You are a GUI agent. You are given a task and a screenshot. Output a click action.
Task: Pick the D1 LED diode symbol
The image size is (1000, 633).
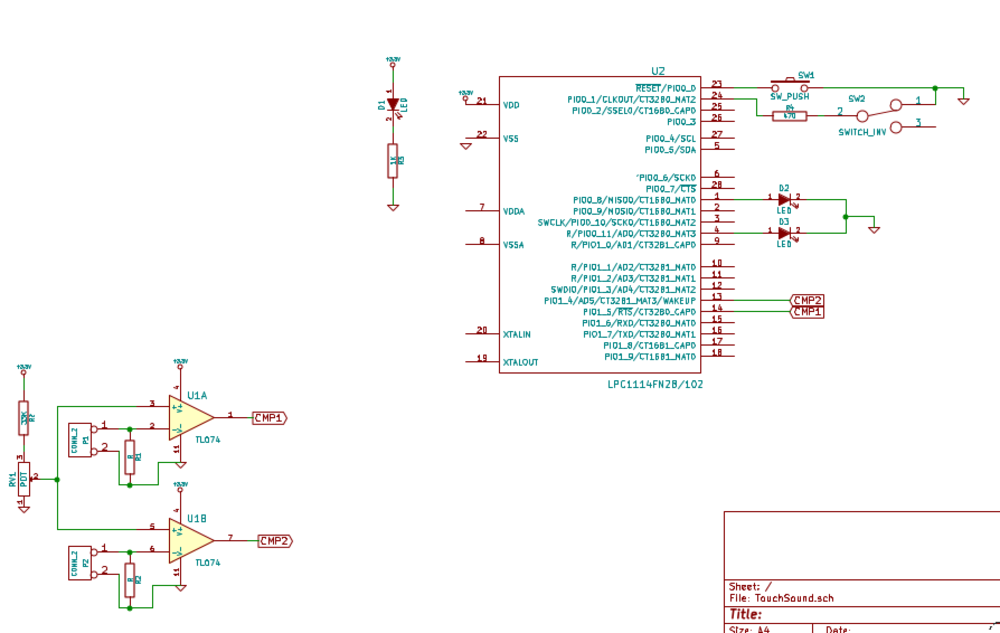coord(393,105)
